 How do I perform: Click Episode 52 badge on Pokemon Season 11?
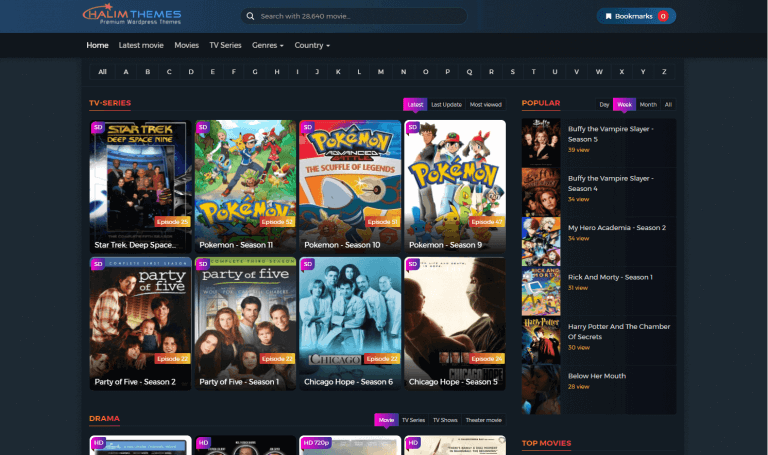(277, 222)
